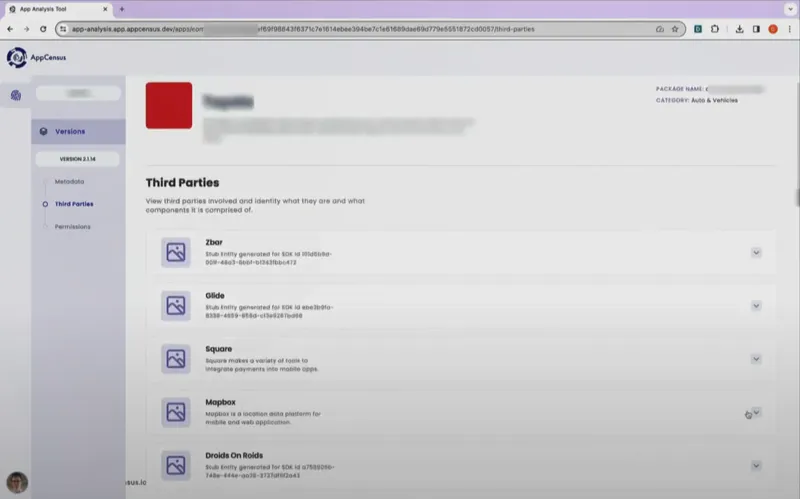
Task: Click the Mapbox placeholder image icon
Action: tap(176, 412)
